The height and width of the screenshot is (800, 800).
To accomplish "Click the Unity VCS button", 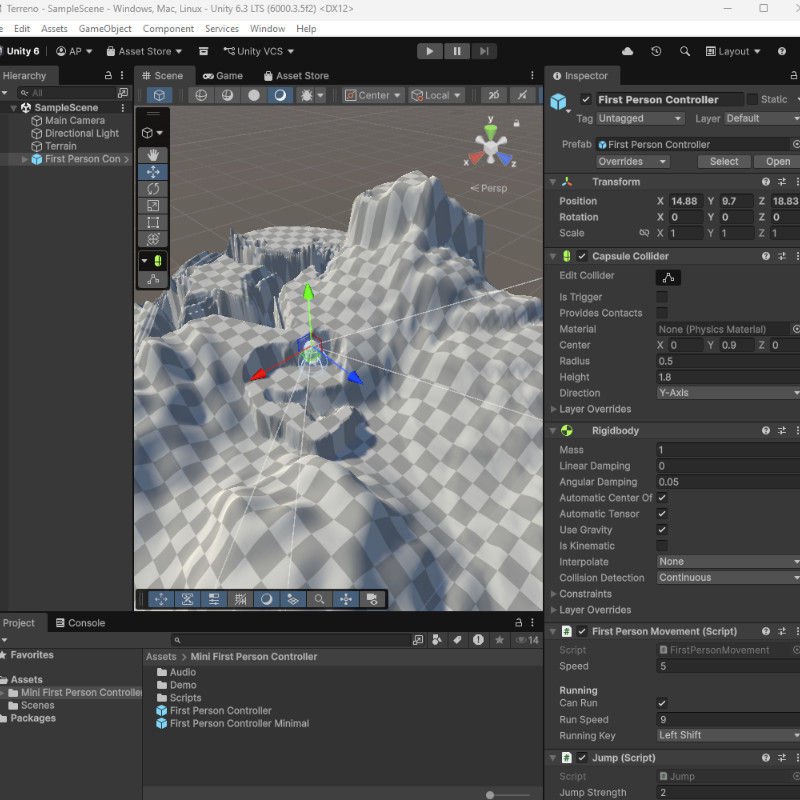I will click(x=259, y=51).
